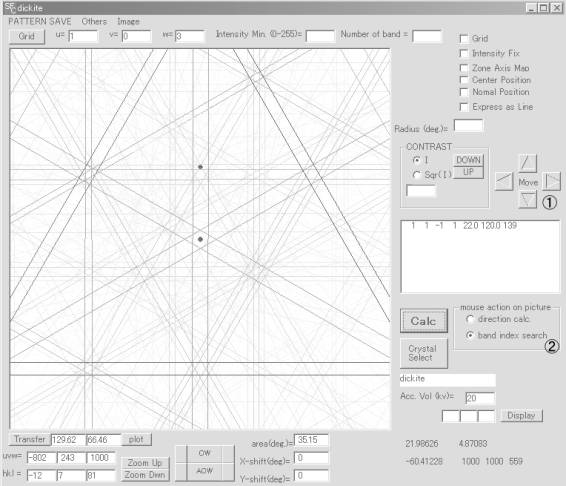Open the PATTERN SAVE menu
This screenshot has height=486, width=566.
pyautogui.click(x=40, y=22)
